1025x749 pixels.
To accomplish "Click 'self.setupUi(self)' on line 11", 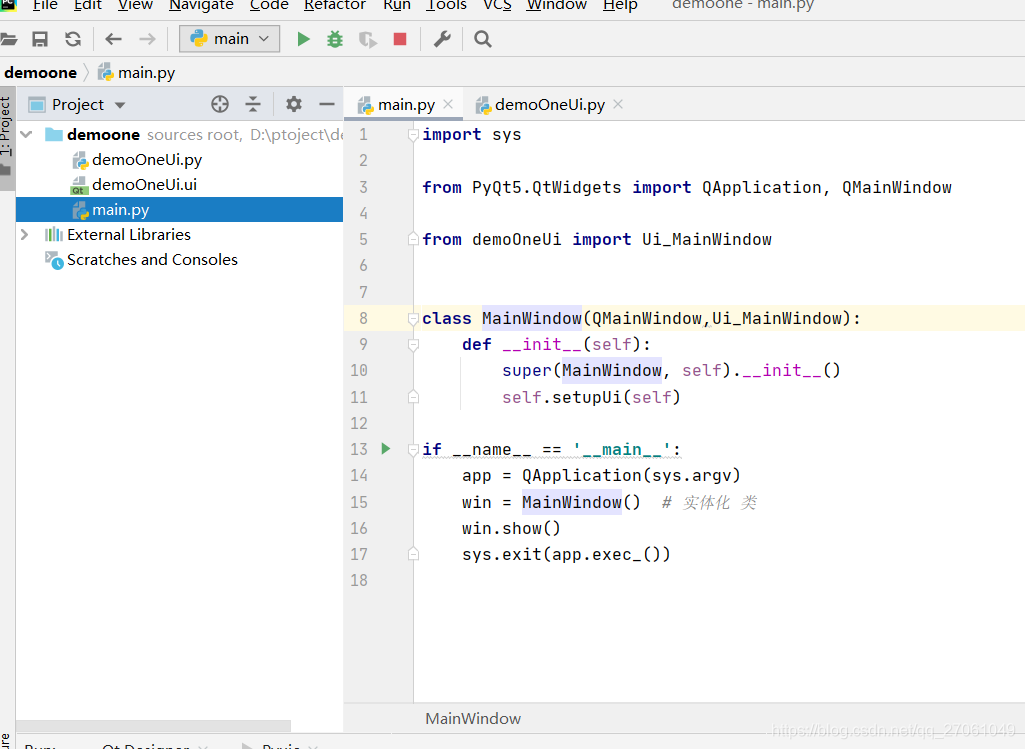I will pyautogui.click(x=591, y=397).
